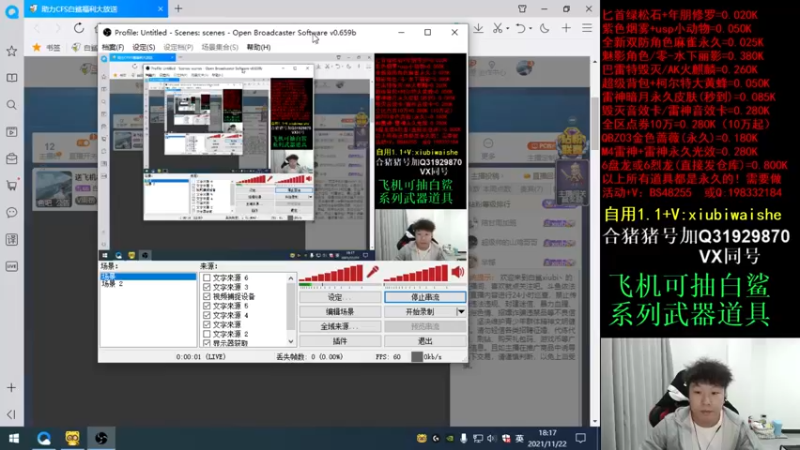800x450 pixels.
Task: Open reading book icon in browser sidebar
Action: click(x=11, y=78)
